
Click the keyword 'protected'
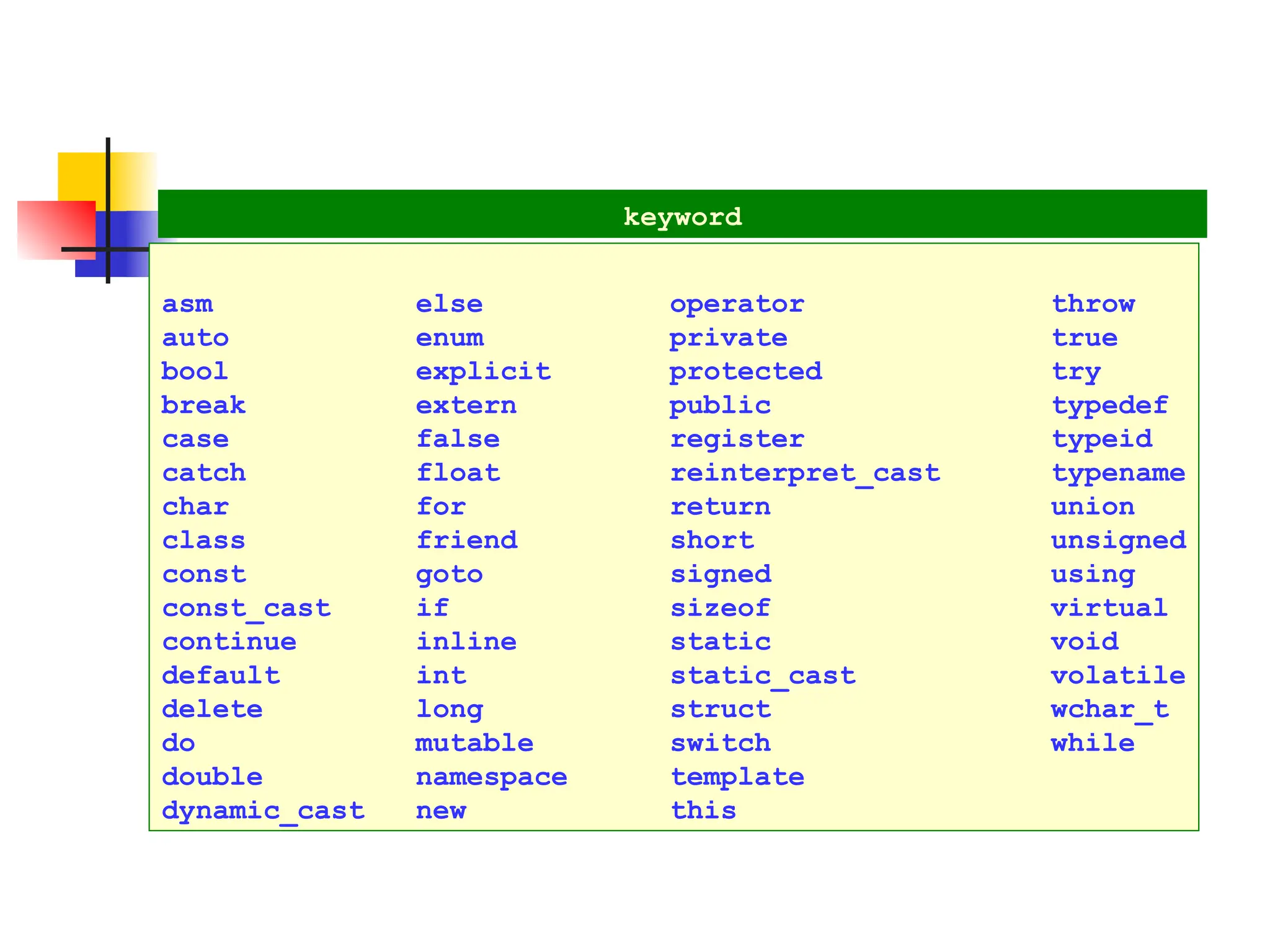pyautogui.click(x=746, y=372)
